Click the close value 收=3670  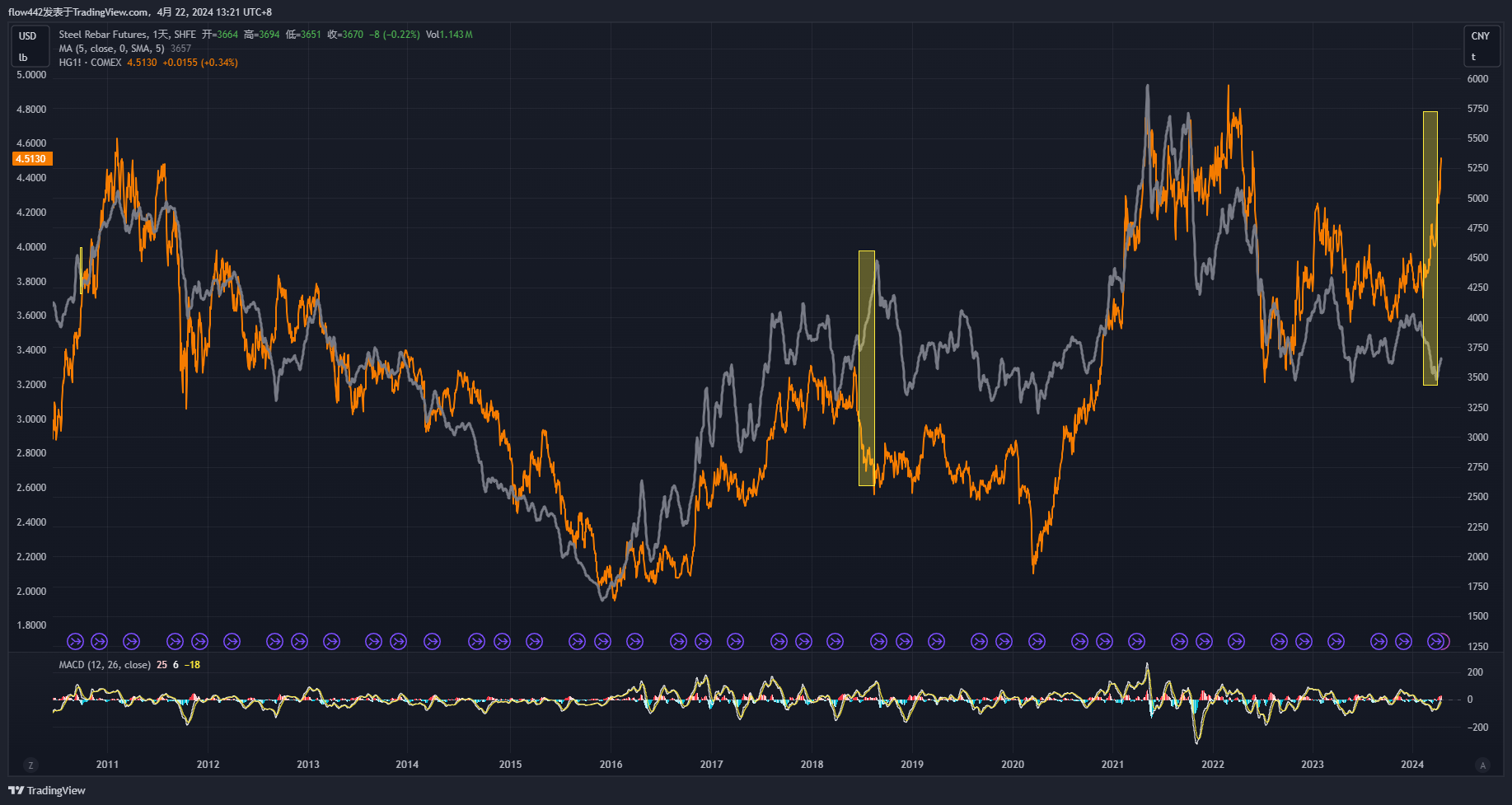345,35
